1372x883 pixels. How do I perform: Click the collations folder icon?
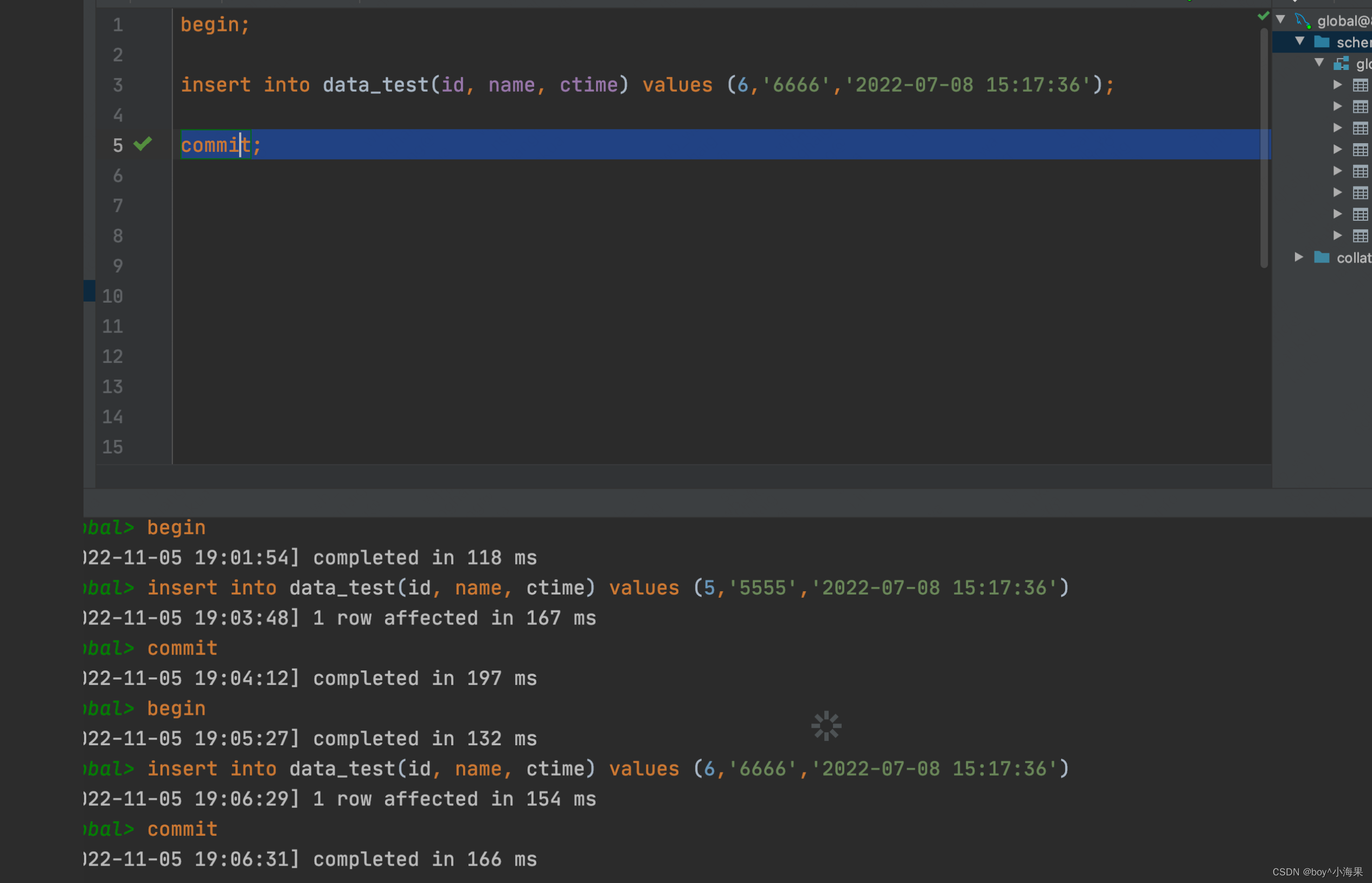(x=1321, y=258)
